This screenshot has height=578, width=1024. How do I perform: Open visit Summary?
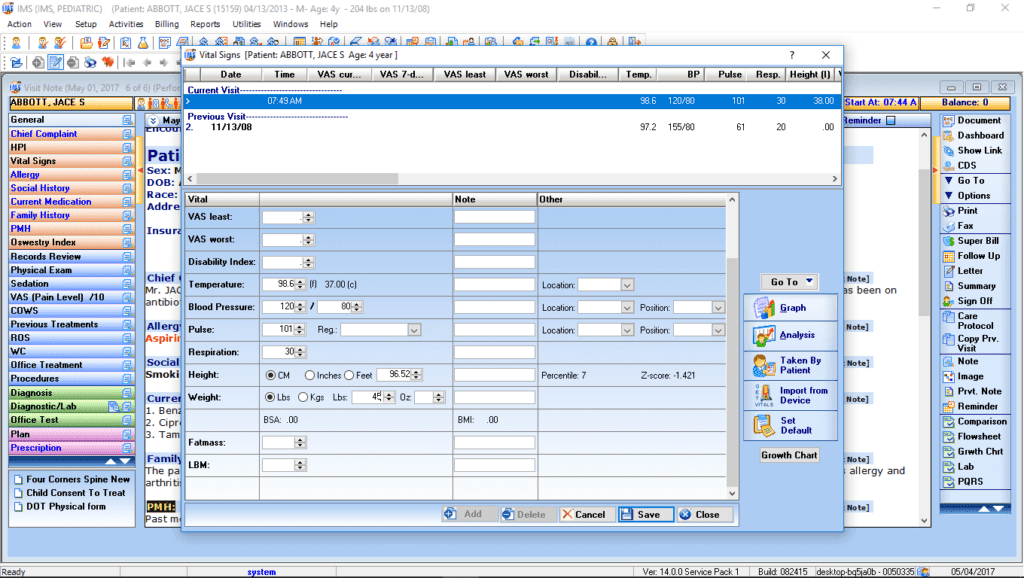(974, 285)
